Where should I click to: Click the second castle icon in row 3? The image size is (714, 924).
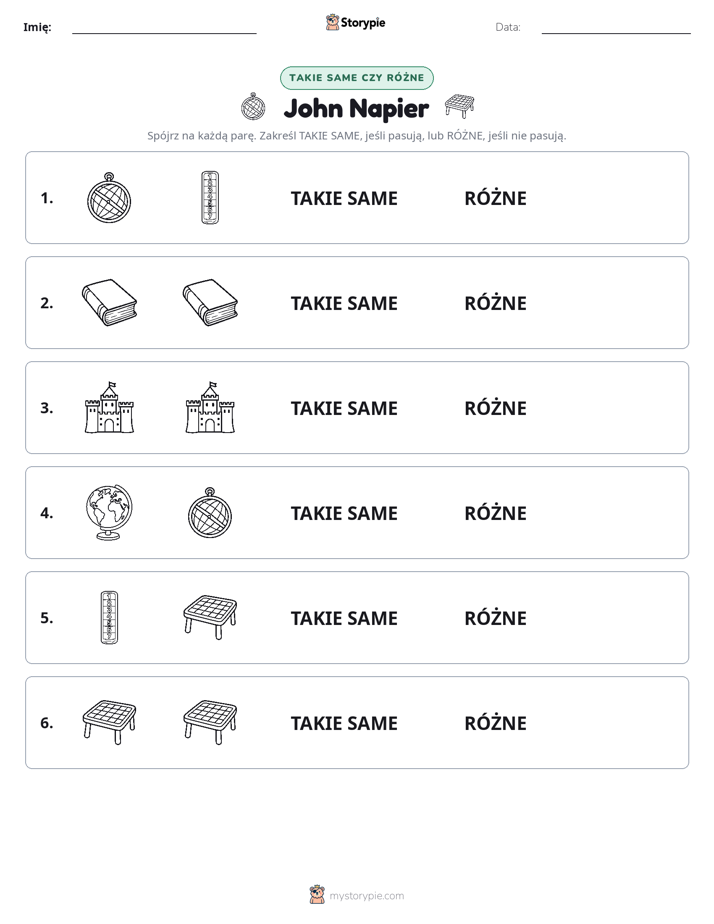point(210,407)
